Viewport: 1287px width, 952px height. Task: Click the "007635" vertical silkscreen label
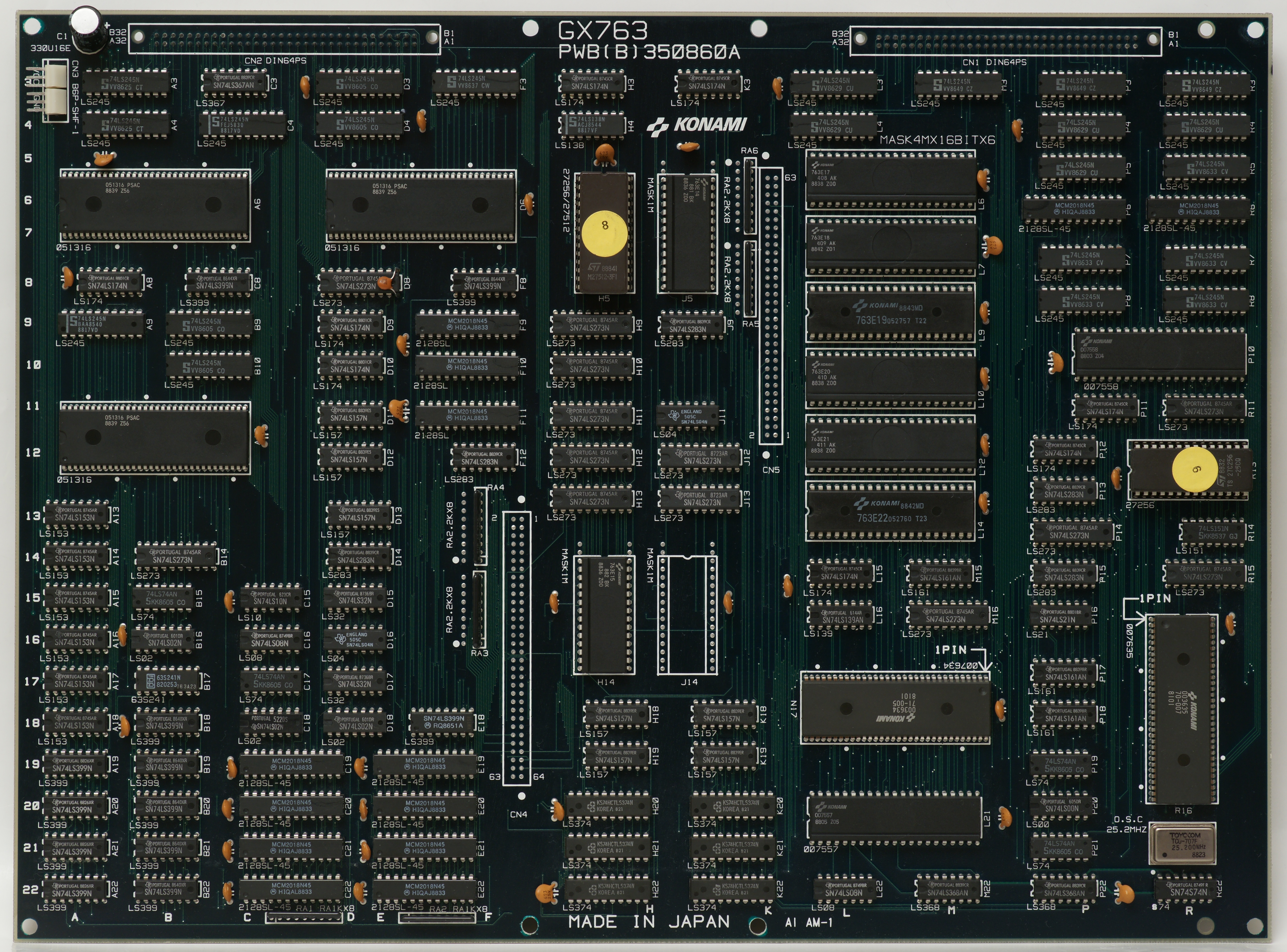click(1130, 641)
